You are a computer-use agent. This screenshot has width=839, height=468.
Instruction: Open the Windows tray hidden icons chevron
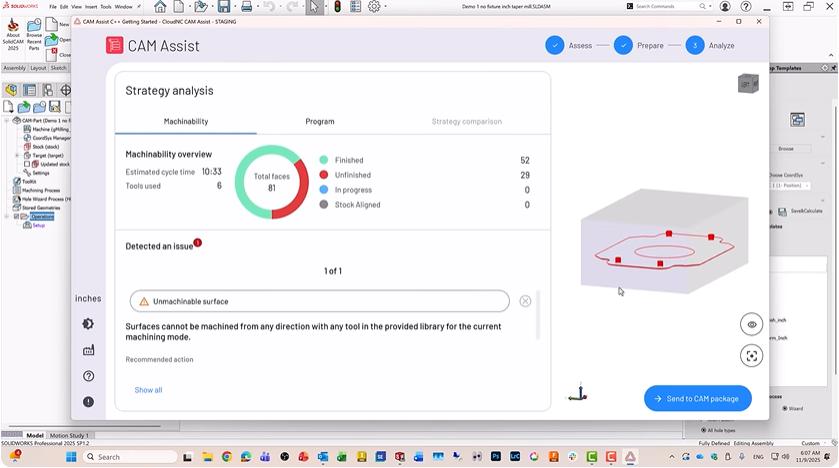pos(672,457)
